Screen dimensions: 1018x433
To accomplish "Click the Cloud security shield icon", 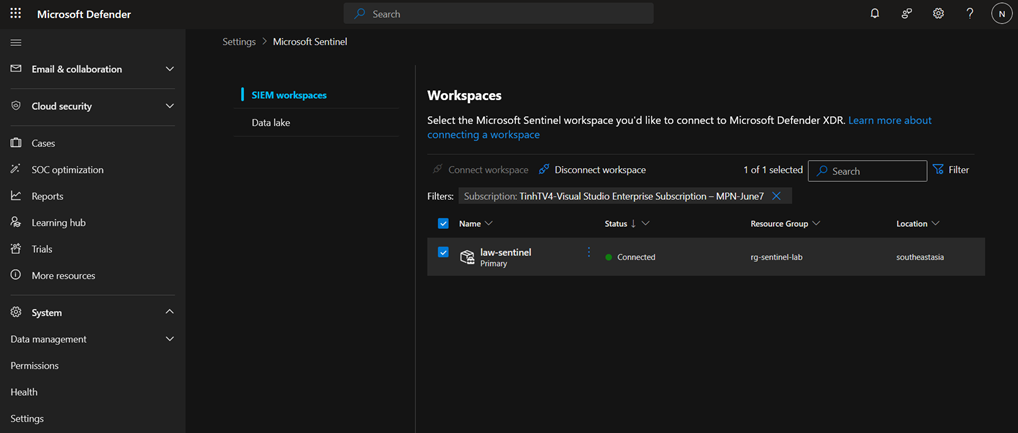I will point(16,106).
